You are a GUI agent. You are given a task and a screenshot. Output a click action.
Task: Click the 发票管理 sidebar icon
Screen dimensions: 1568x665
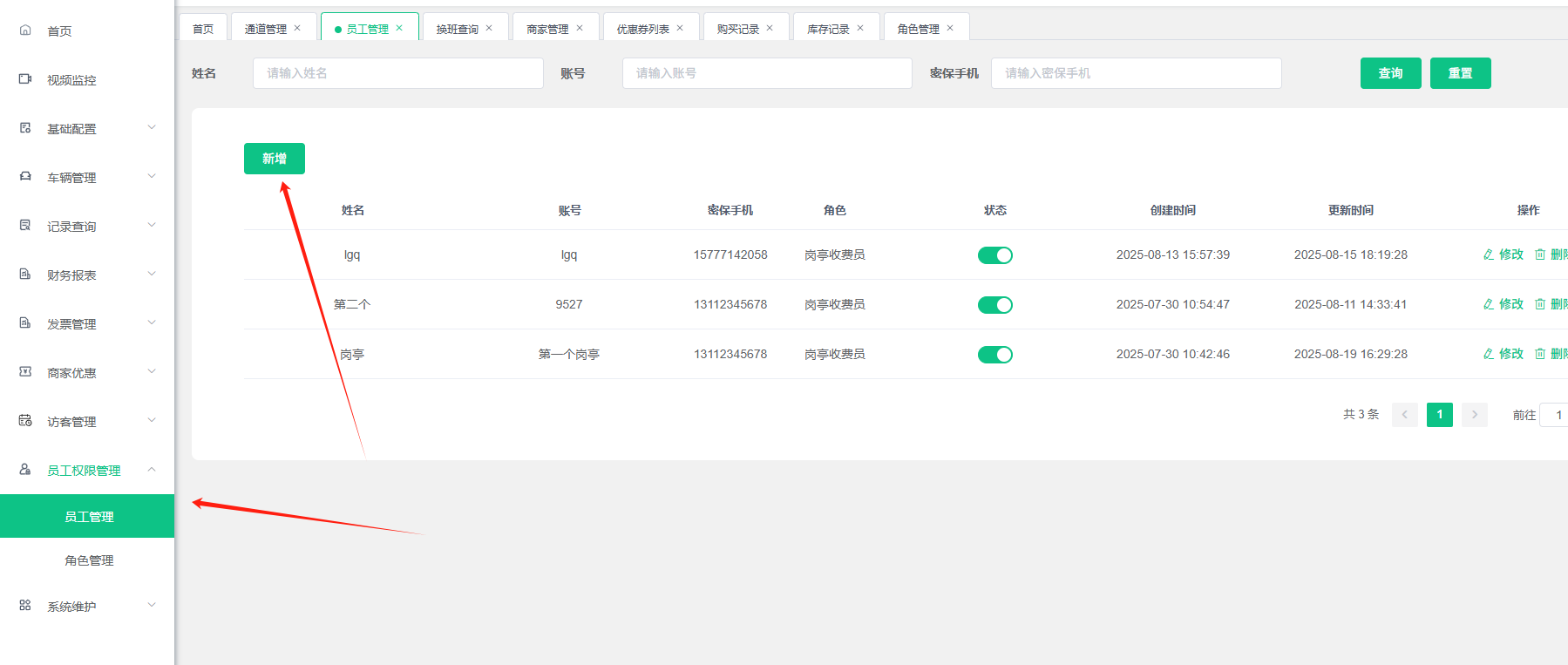click(x=25, y=323)
